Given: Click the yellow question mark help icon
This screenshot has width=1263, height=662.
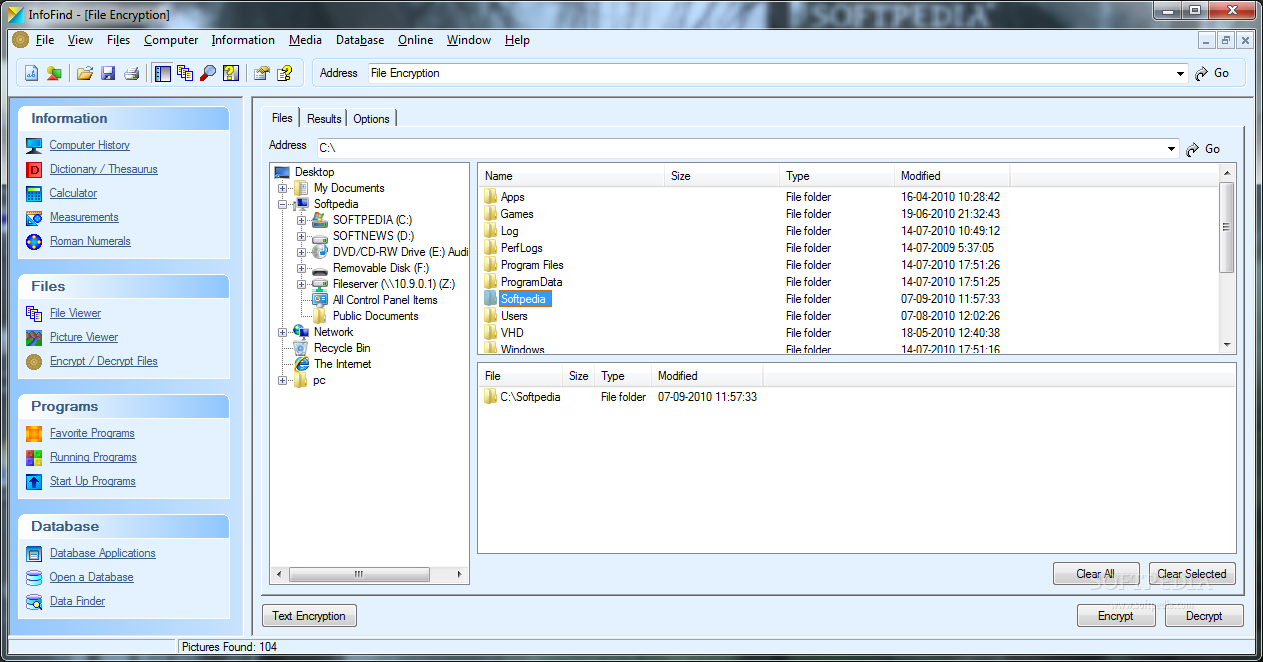Looking at the screenshot, I should (285, 73).
